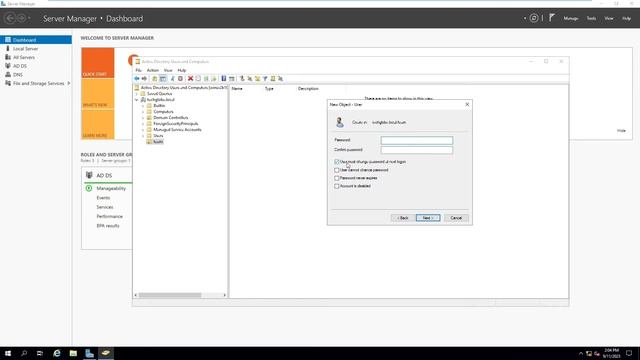Select DNS in the sidebar

(18, 75)
